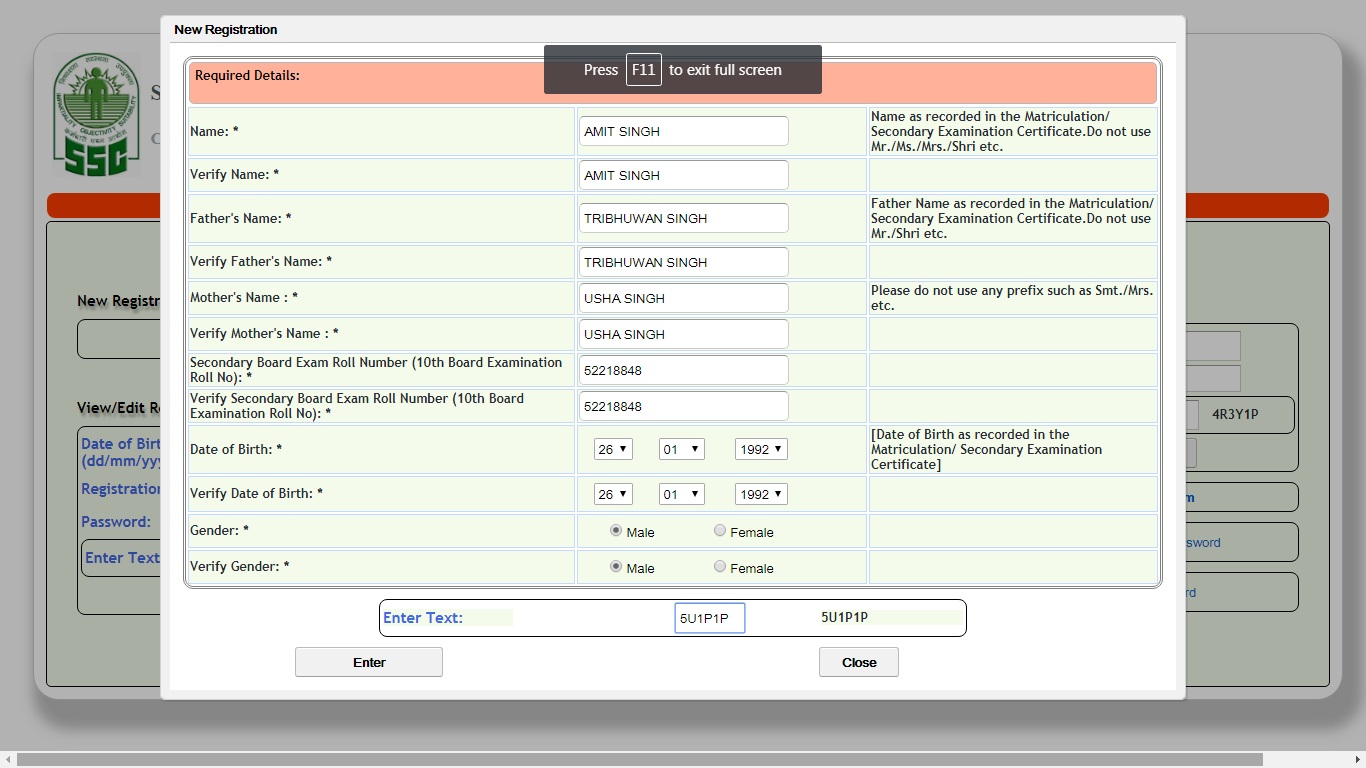Expand the day dropdown for Verify Date of Birth

(x=613, y=494)
